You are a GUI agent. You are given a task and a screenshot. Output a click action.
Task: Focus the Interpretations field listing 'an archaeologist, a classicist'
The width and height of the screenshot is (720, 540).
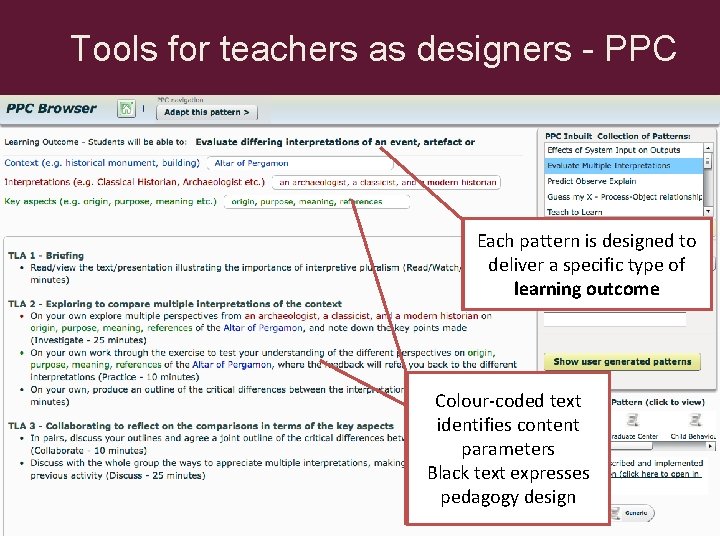[386, 182]
